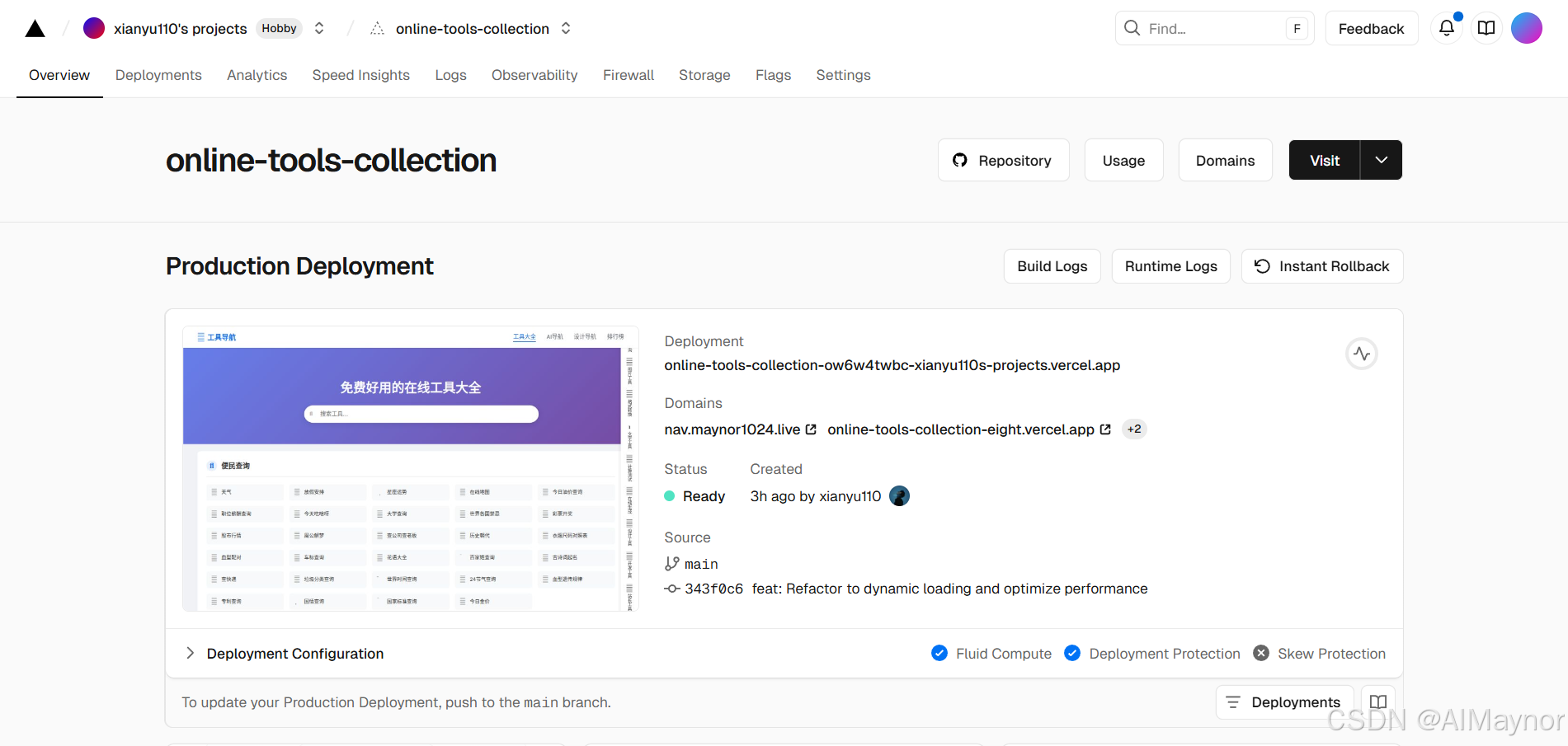Click the Hobby plan badge
The height and width of the screenshot is (746, 1568).
coord(279,28)
